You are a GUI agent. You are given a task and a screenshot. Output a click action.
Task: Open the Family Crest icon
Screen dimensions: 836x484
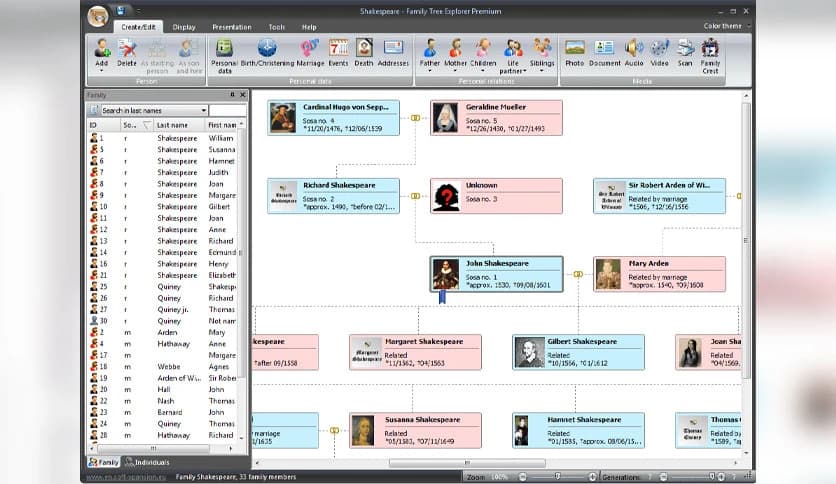point(710,49)
